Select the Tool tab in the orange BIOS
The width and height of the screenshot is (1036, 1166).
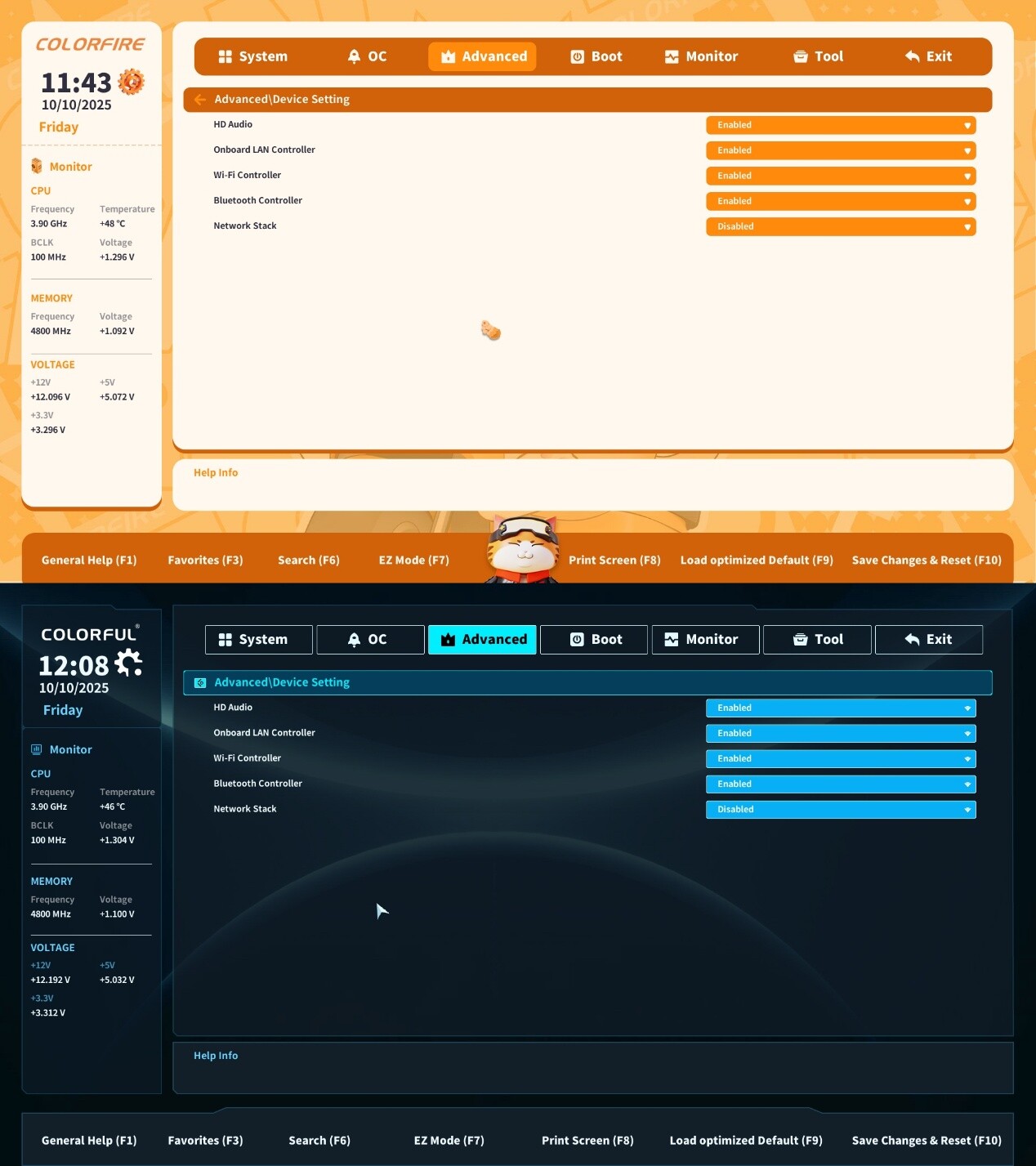(818, 56)
